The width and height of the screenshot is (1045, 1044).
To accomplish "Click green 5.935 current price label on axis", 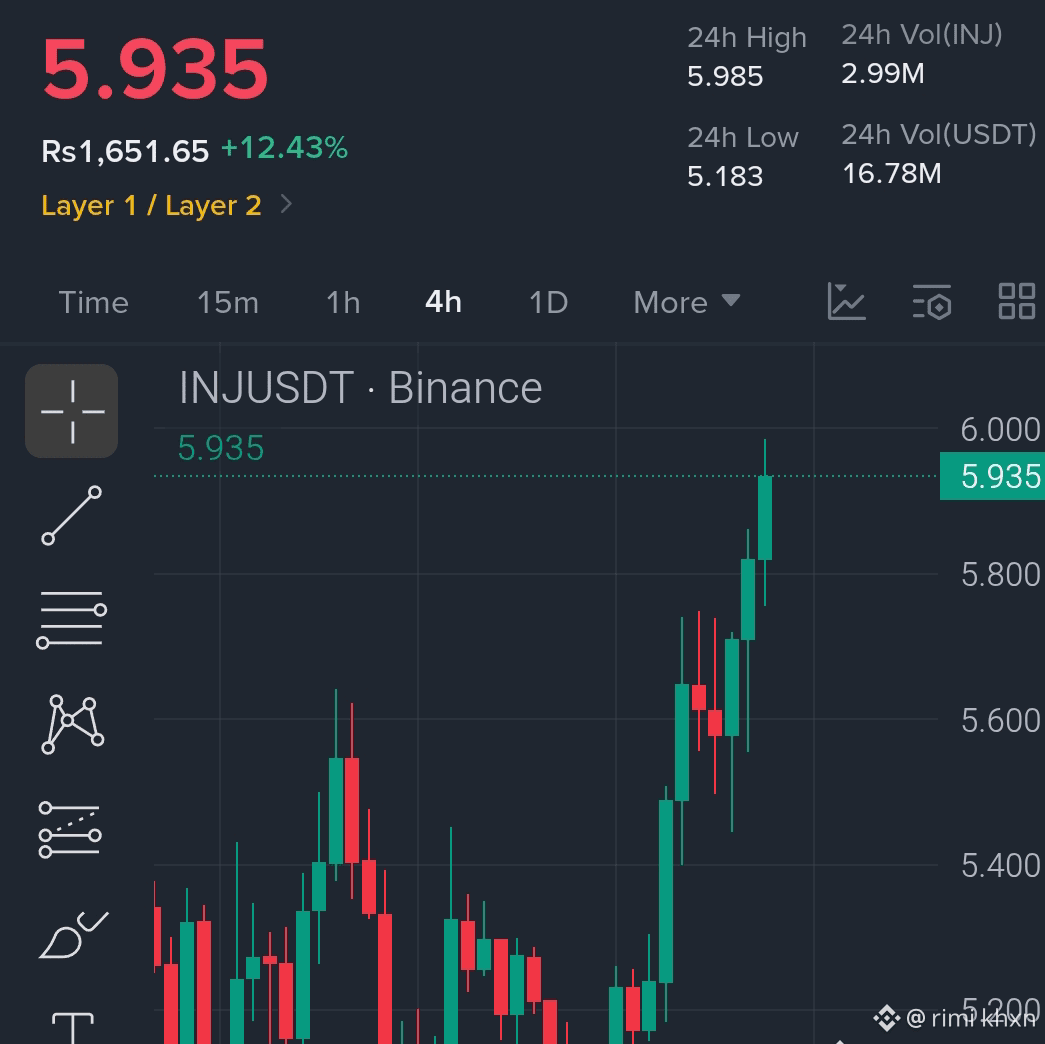I will click(x=992, y=476).
